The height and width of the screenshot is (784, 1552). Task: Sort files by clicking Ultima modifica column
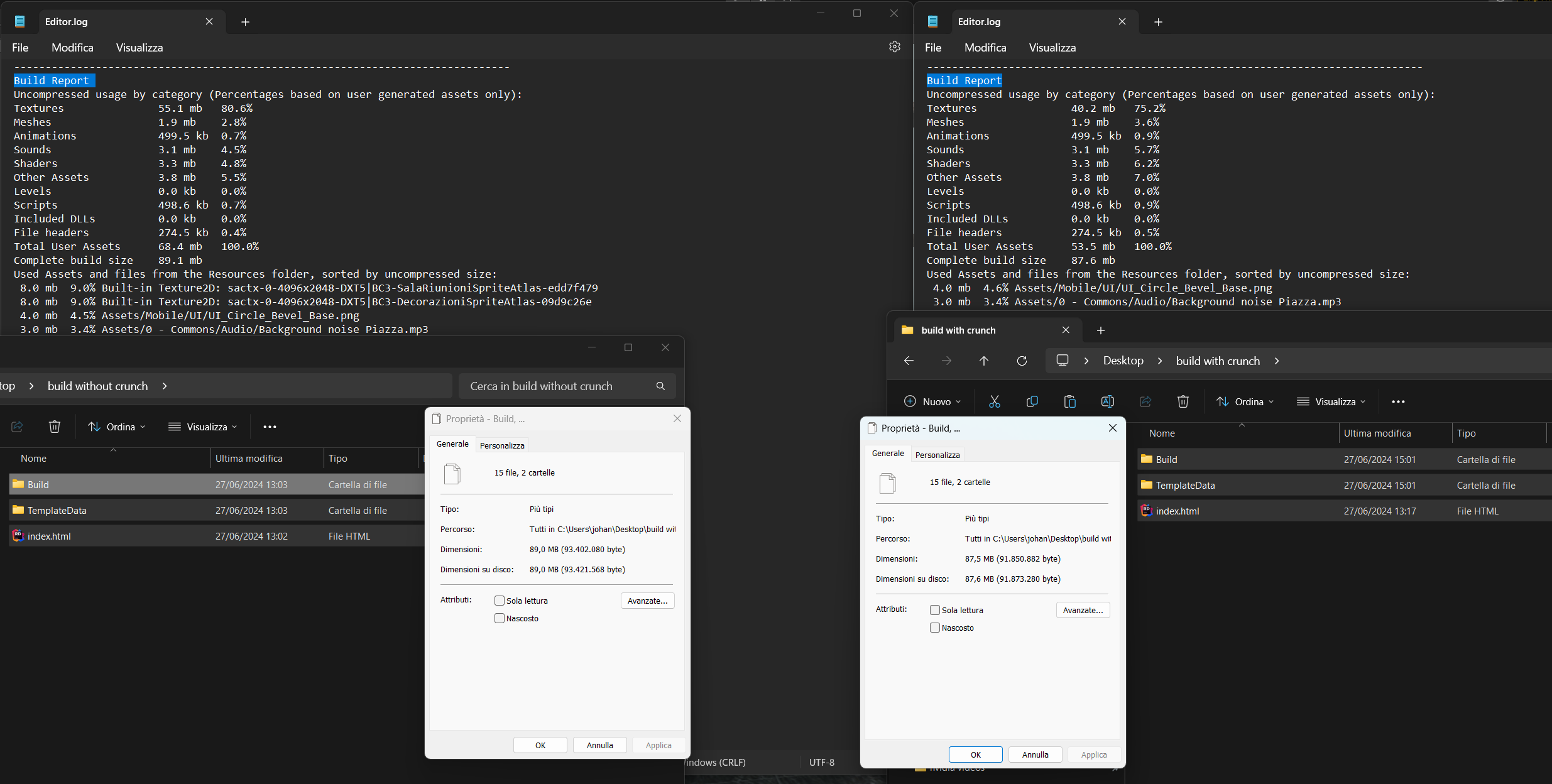pos(1378,433)
